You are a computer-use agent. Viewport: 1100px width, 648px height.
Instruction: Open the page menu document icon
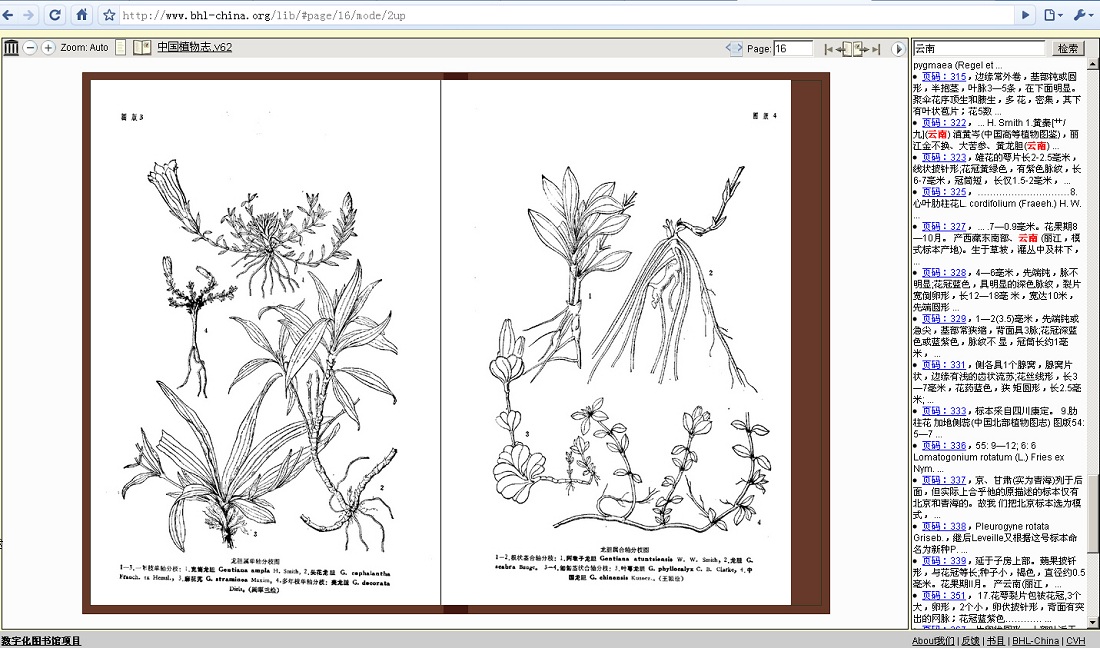(x=1053, y=15)
